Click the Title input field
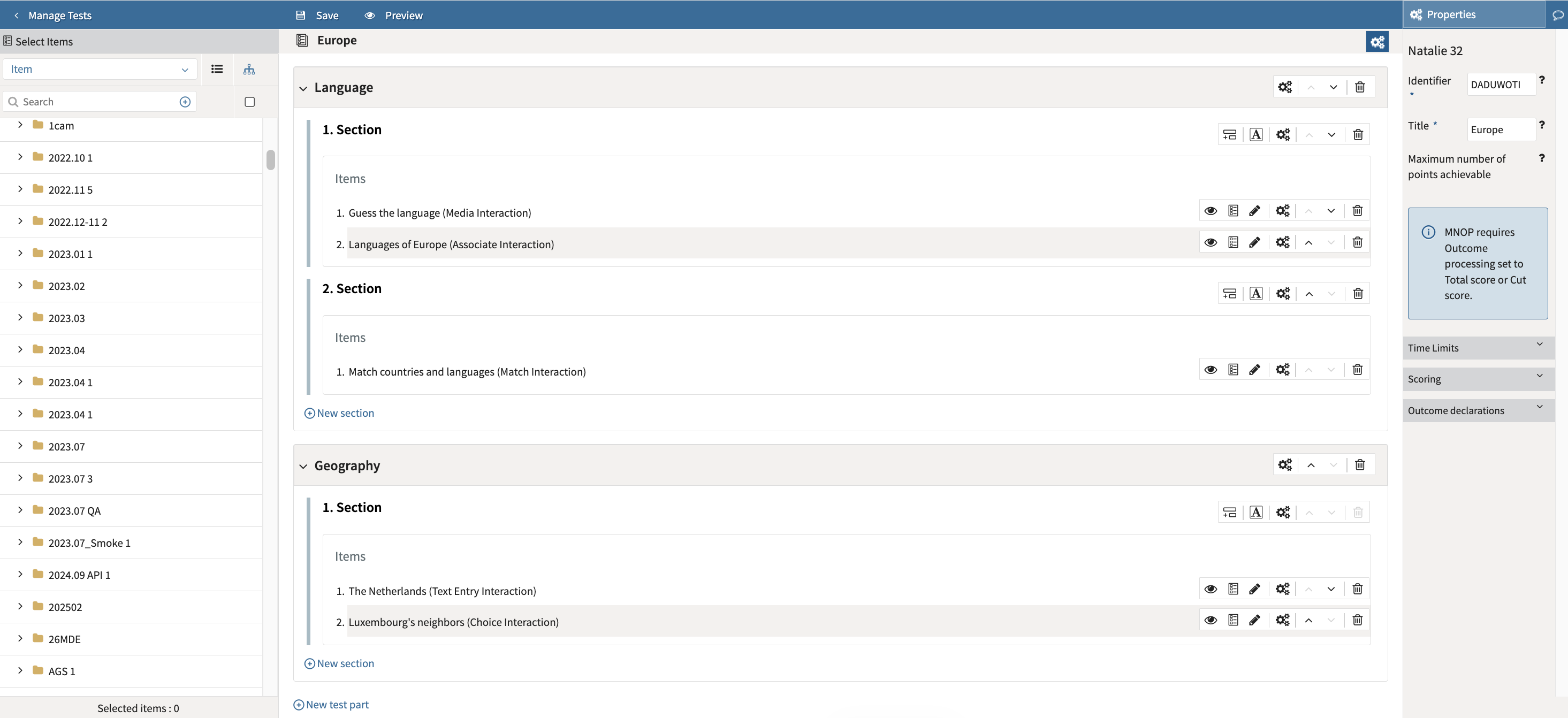The width and height of the screenshot is (1568, 718). point(1501,129)
